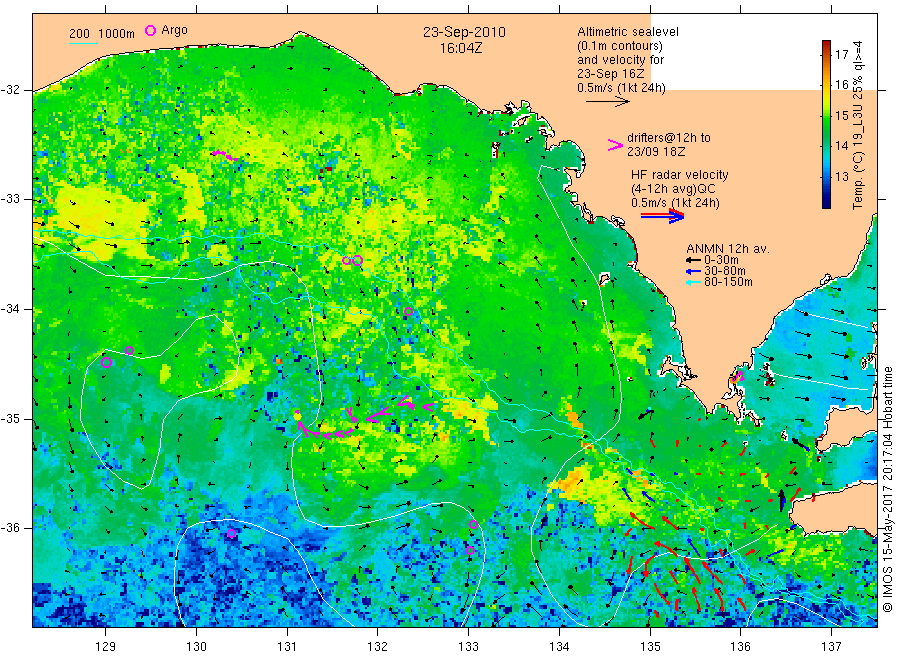
Task: Click the cyan 200 m depth contour legend line
Action: [x=84, y=42]
